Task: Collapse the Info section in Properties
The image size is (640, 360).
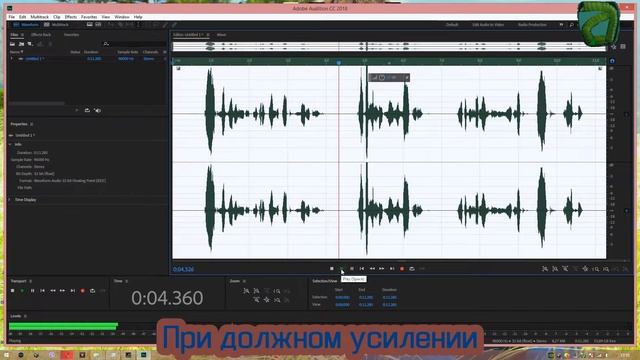Action: [11, 144]
